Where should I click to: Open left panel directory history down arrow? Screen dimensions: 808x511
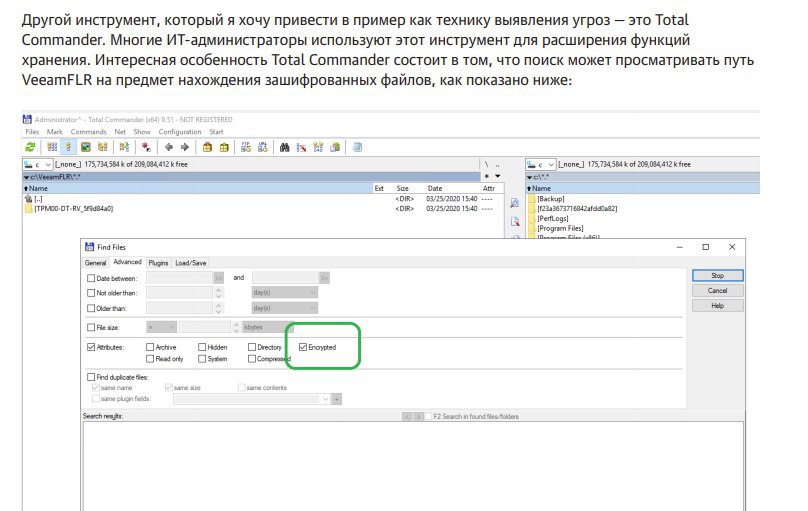click(498, 176)
